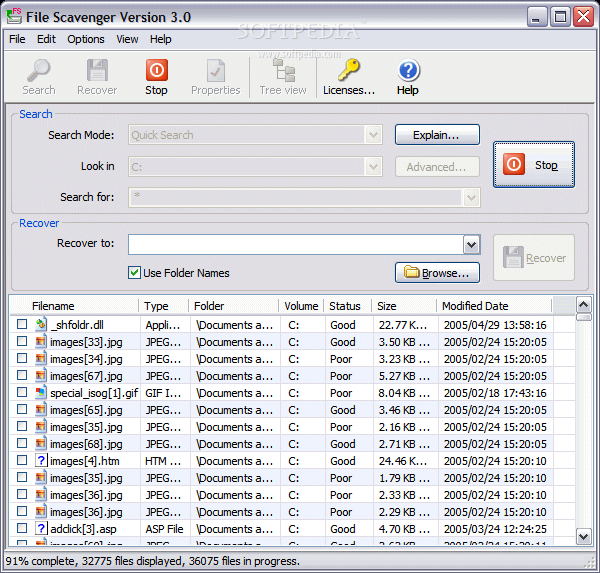Image resolution: width=600 pixels, height=573 pixels.
Task: Sort by the Folder column header
Action: coord(233,306)
